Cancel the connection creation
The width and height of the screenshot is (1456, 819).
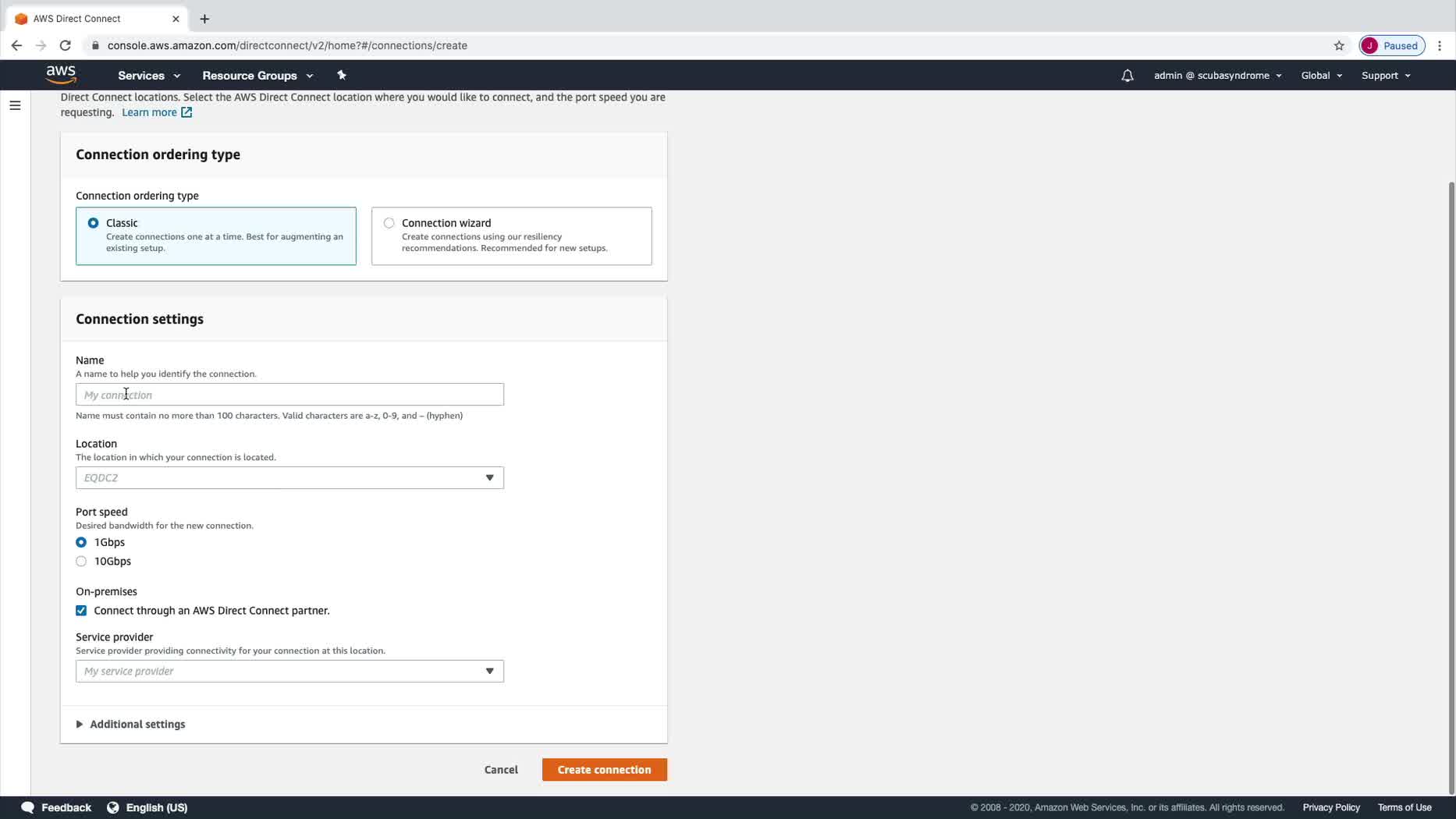(x=501, y=770)
